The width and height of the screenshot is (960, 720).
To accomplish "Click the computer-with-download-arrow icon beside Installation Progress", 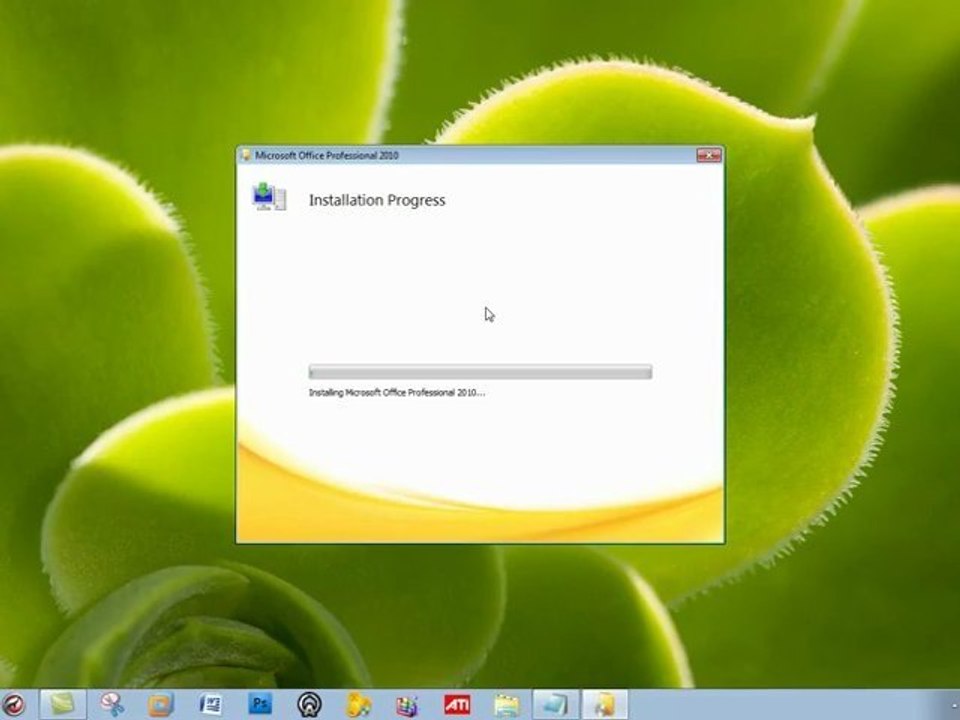I will point(269,197).
